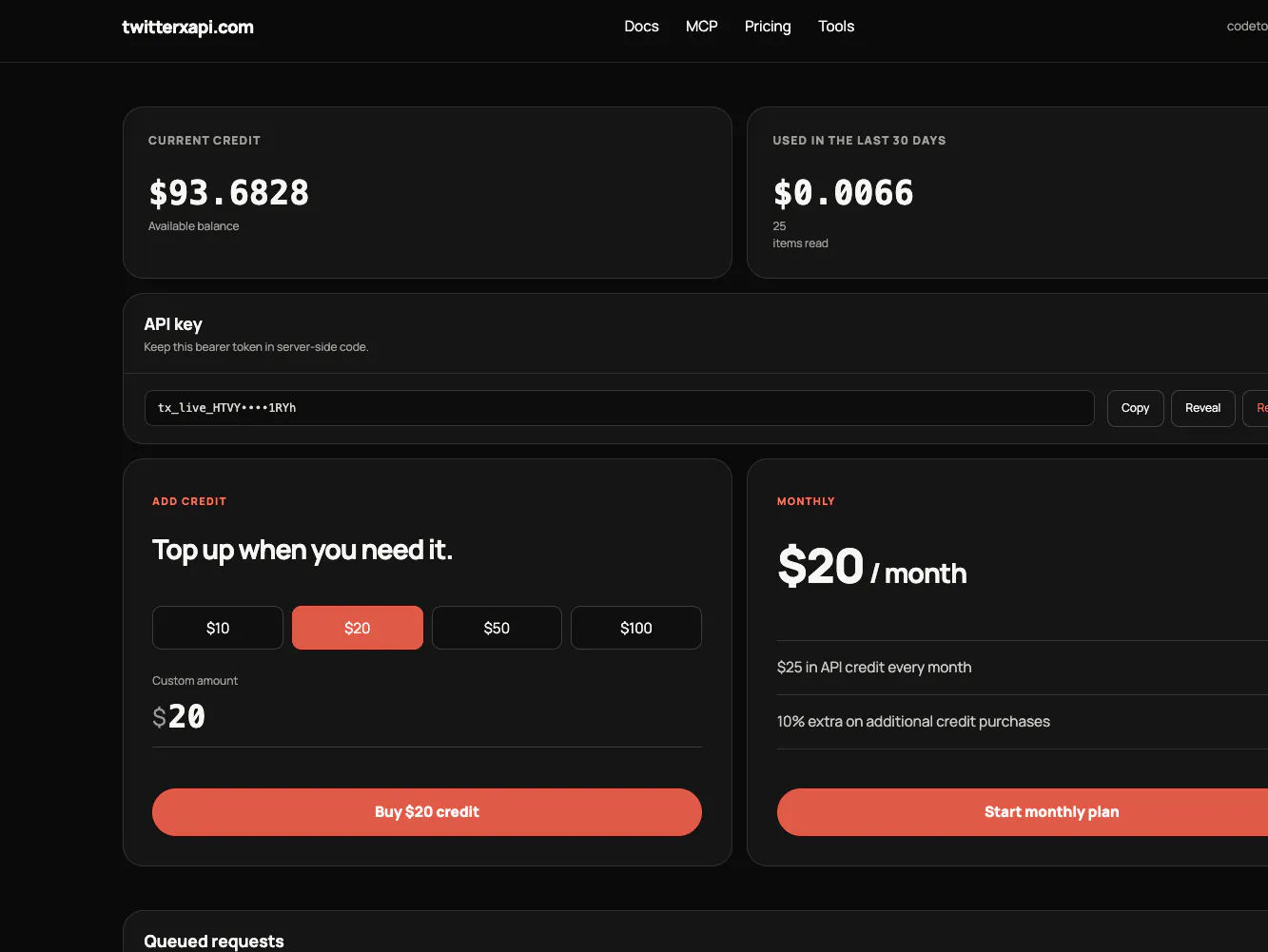Click the '$20 / month' price heading
This screenshot has height=952, width=1268.
coord(872,568)
